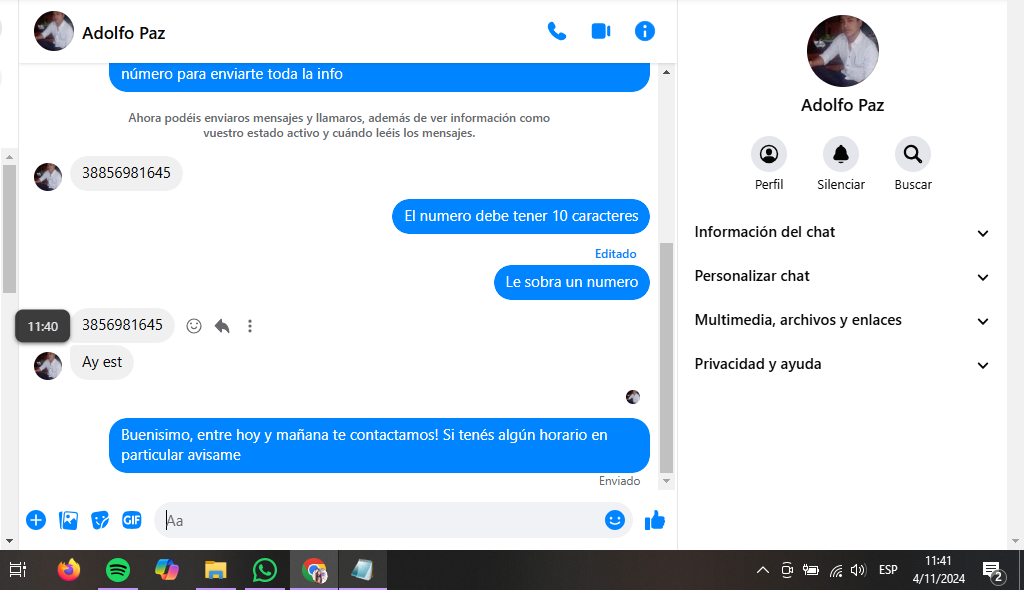Screen dimensions: 1024x590
Task: Show hidden system tray icons
Action: coord(762,570)
